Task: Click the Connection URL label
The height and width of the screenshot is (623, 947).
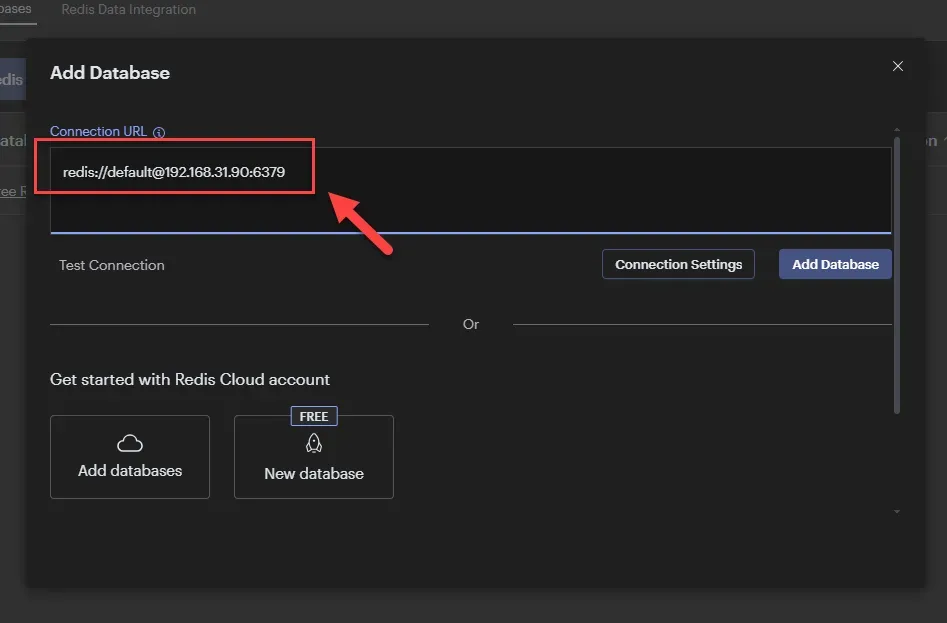Action: pos(98,132)
